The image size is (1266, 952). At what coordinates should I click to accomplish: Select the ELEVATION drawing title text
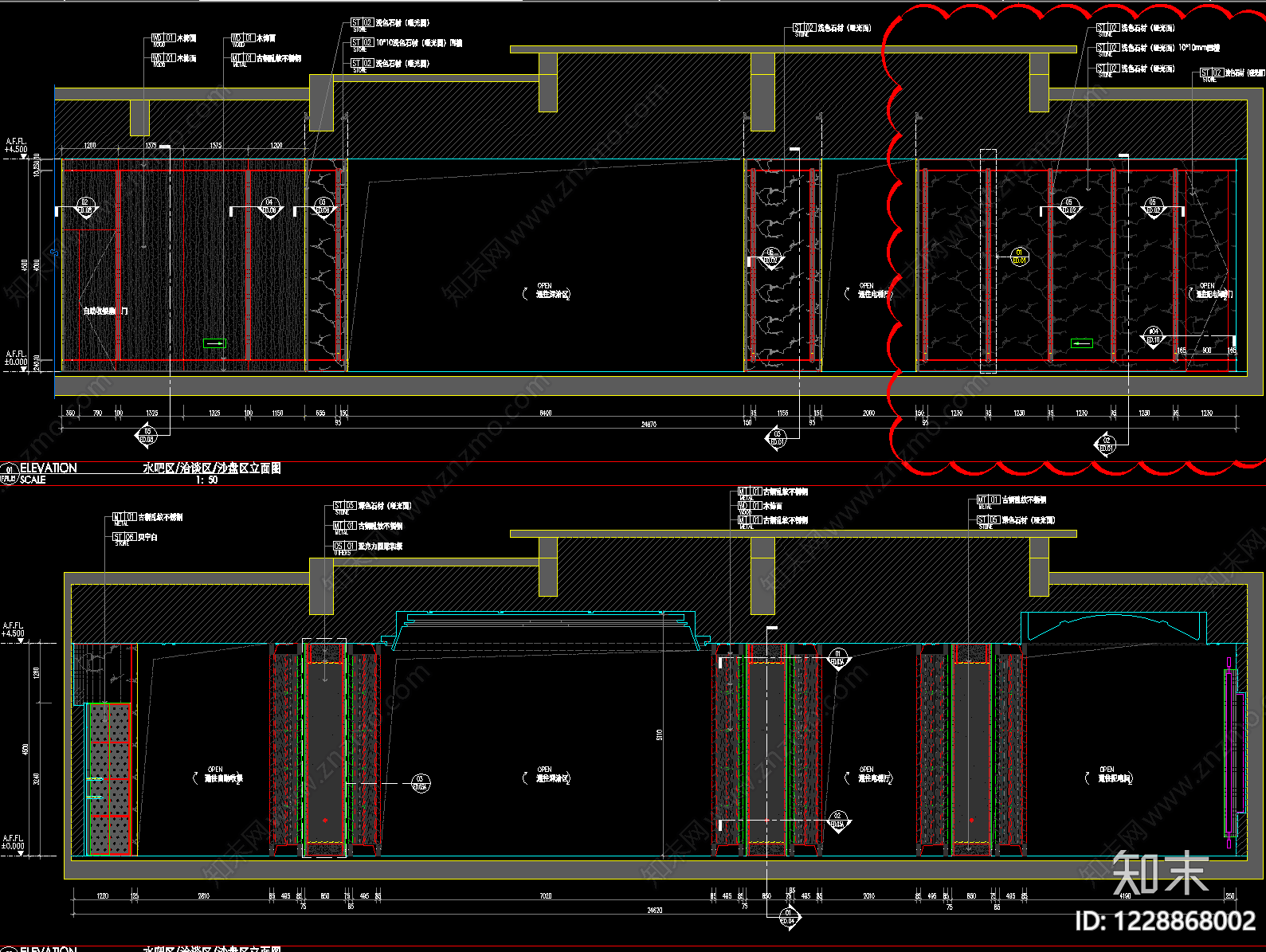point(49,468)
